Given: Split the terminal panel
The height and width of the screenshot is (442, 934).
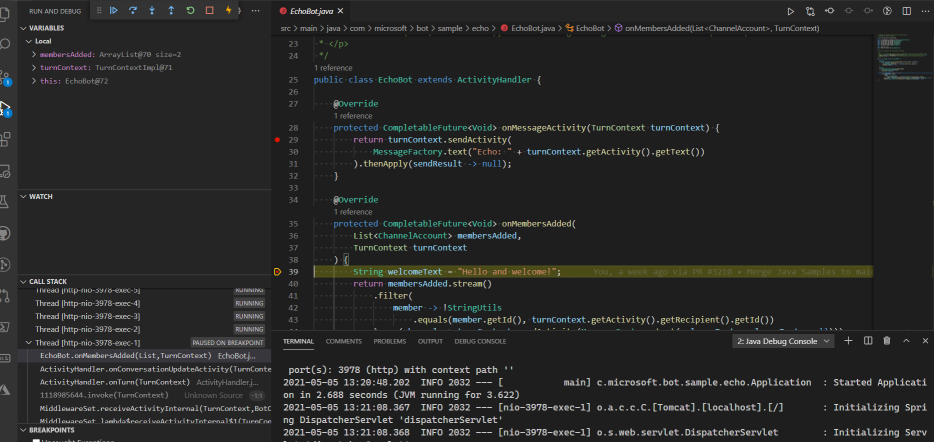Looking at the screenshot, I should pos(866,341).
